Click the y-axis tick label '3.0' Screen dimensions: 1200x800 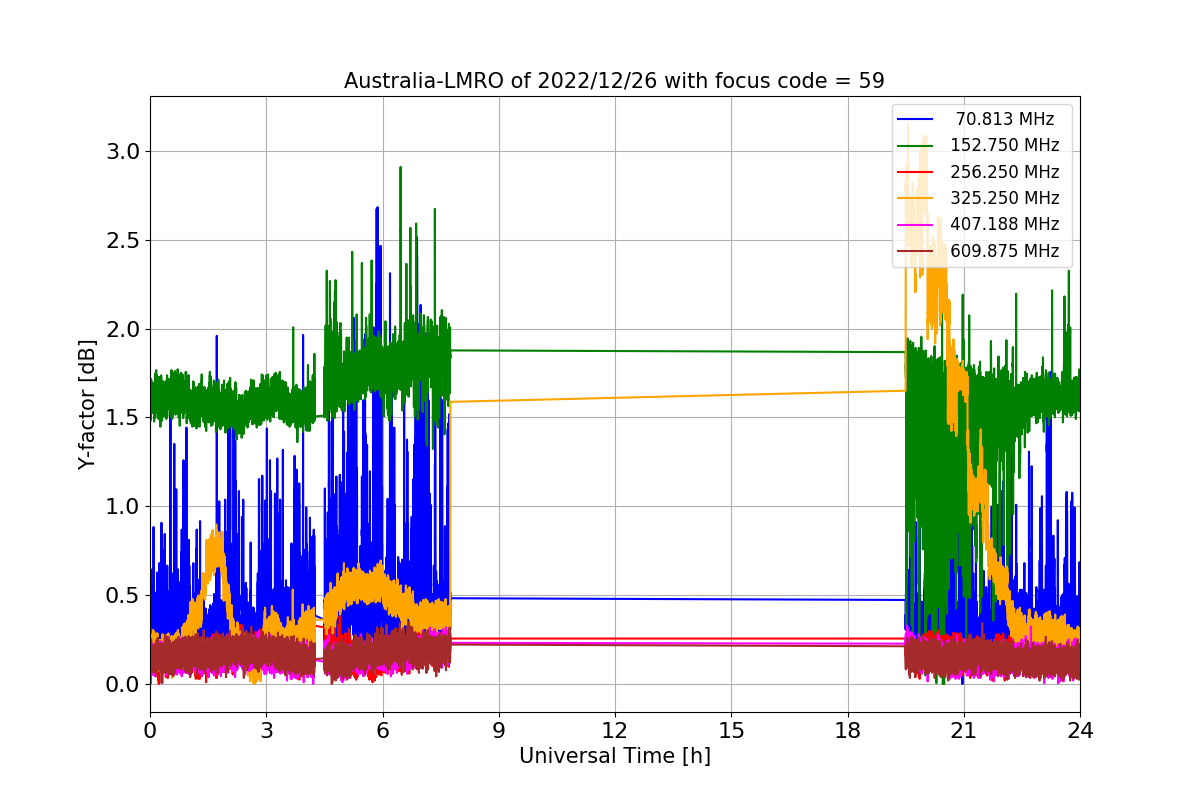(x=123, y=152)
